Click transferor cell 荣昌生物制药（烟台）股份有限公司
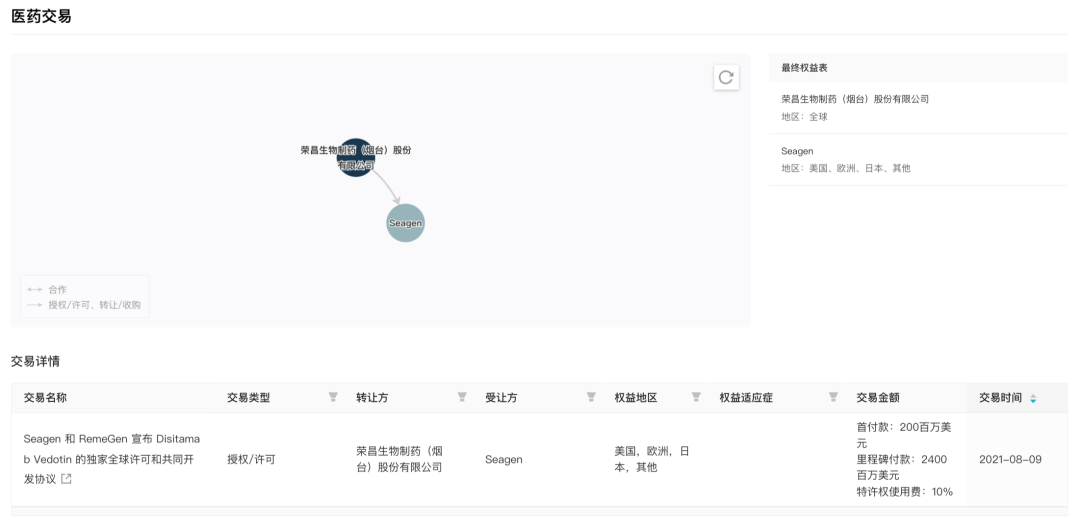Viewport: 1080px width, 527px height. click(x=399, y=459)
